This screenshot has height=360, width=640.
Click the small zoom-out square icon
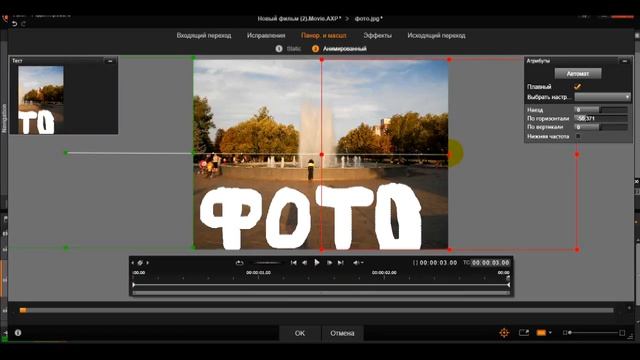coord(565,333)
